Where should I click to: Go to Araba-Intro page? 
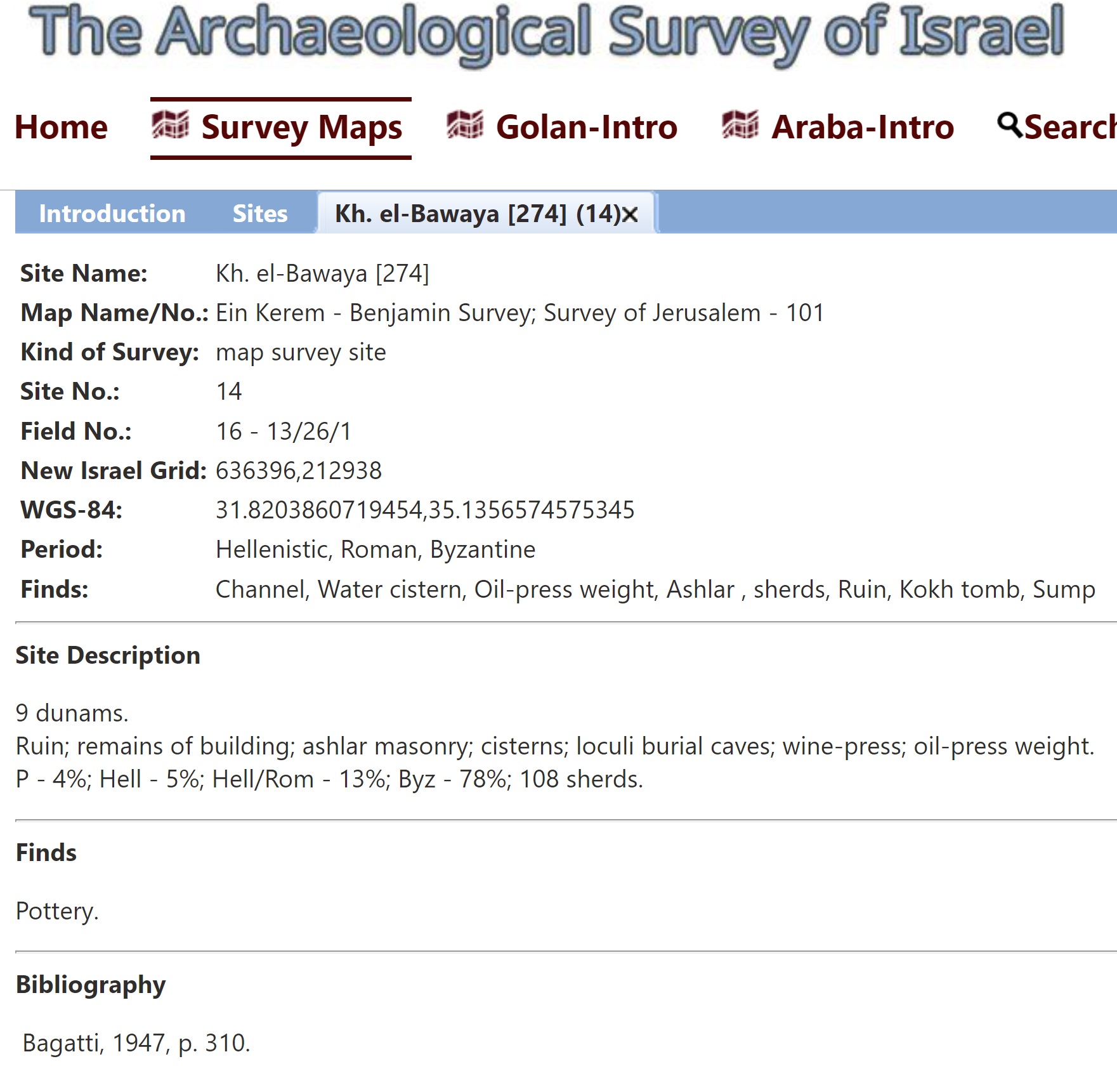[x=838, y=128]
